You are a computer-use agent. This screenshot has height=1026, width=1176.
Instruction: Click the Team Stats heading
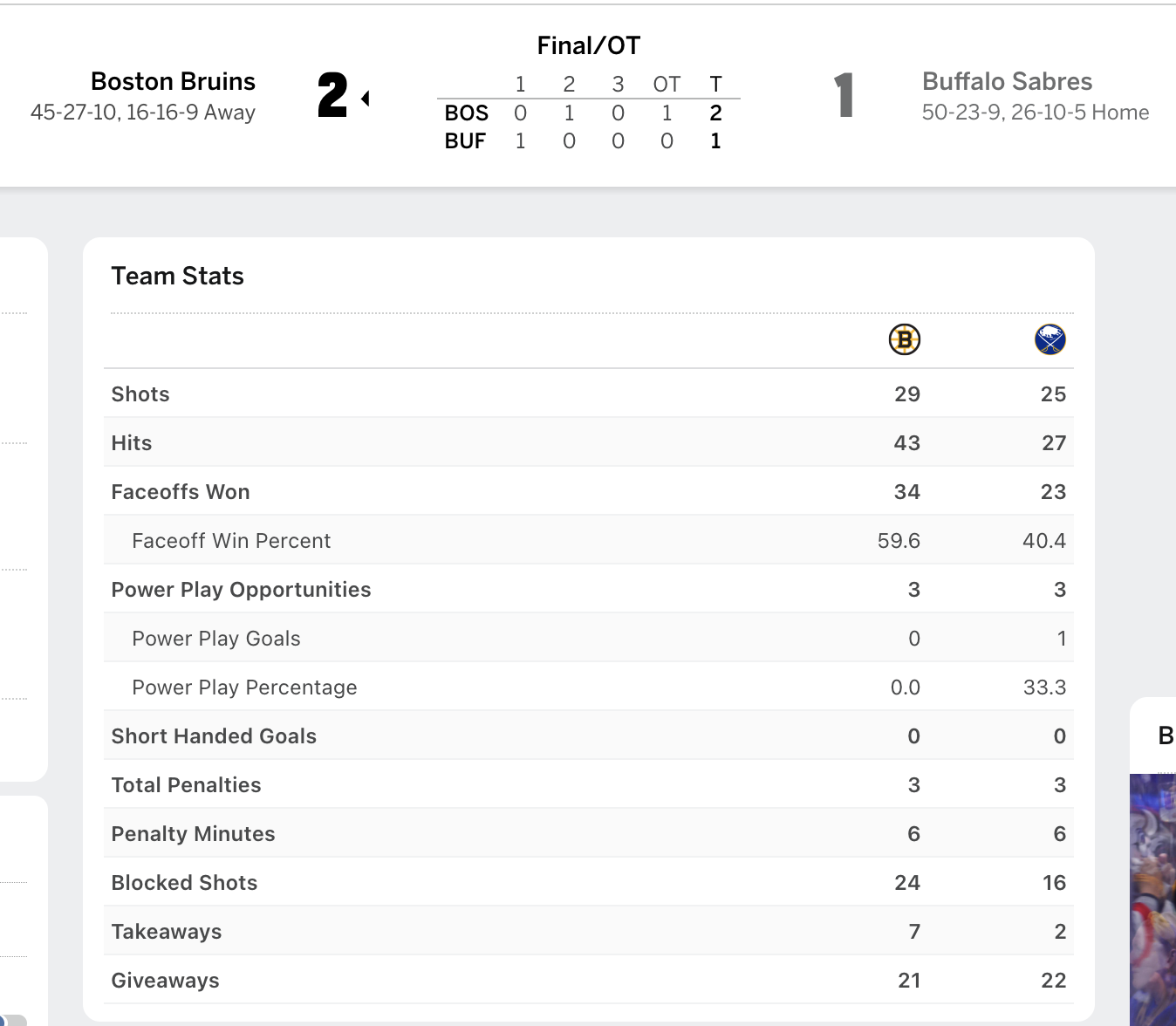click(177, 276)
